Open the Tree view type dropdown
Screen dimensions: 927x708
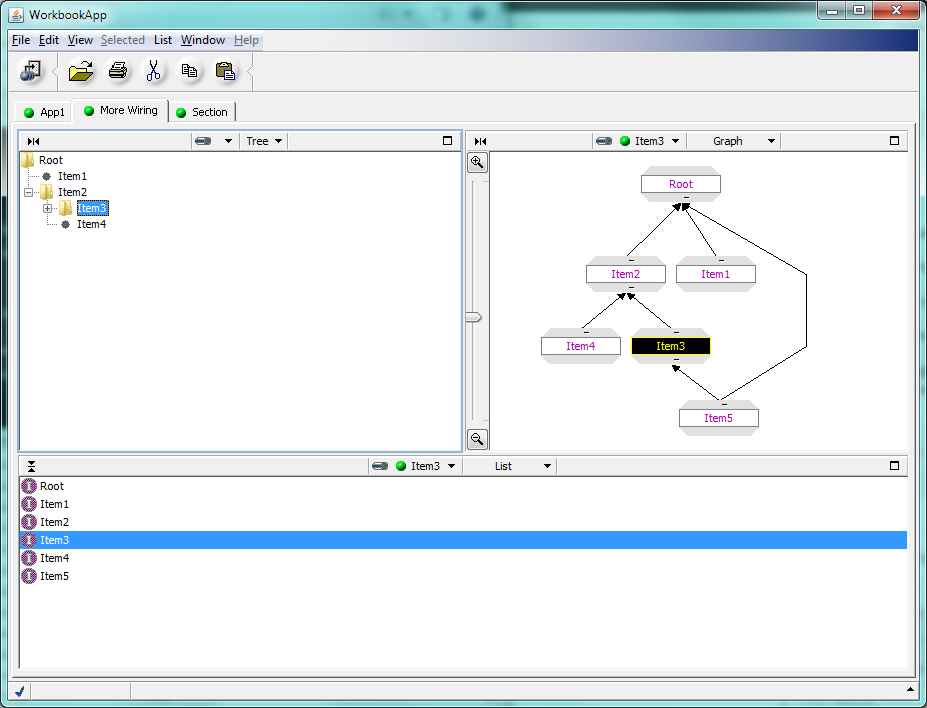(265, 141)
